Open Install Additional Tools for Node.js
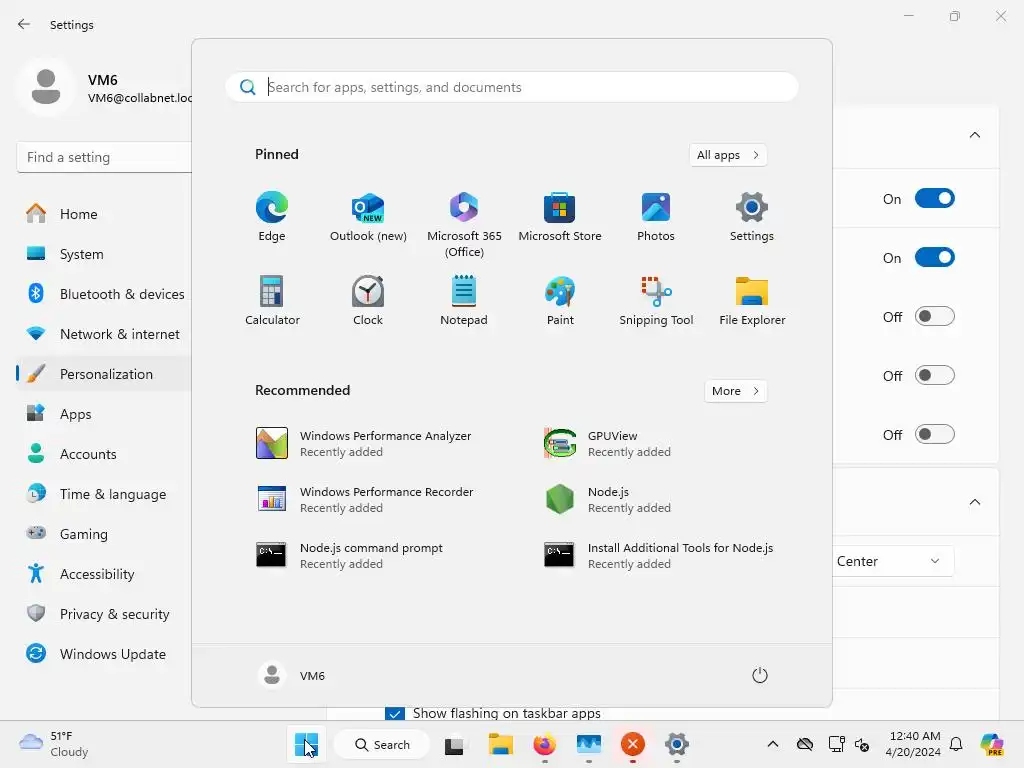The height and width of the screenshot is (768, 1024). tap(660, 556)
